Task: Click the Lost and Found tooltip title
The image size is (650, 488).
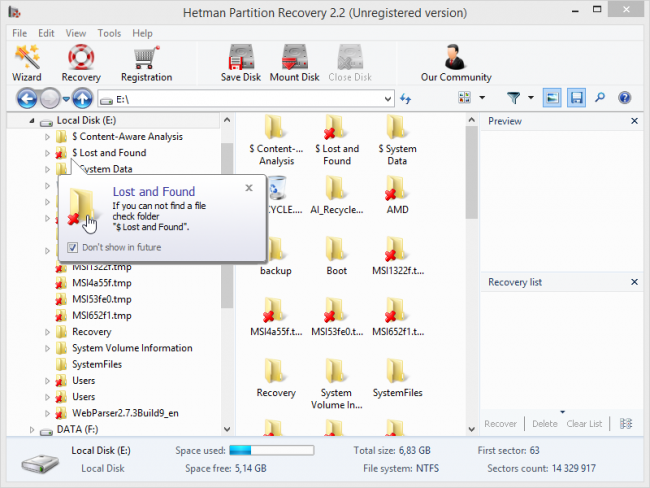Action: click(154, 192)
